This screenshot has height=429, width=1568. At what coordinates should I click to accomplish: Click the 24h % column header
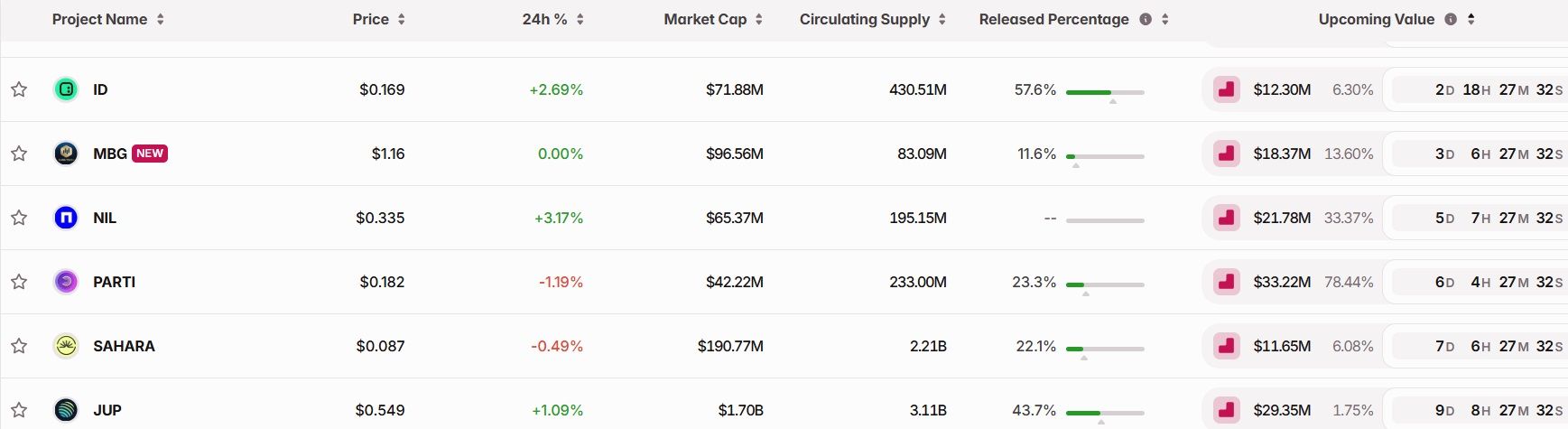click(544, 19)
